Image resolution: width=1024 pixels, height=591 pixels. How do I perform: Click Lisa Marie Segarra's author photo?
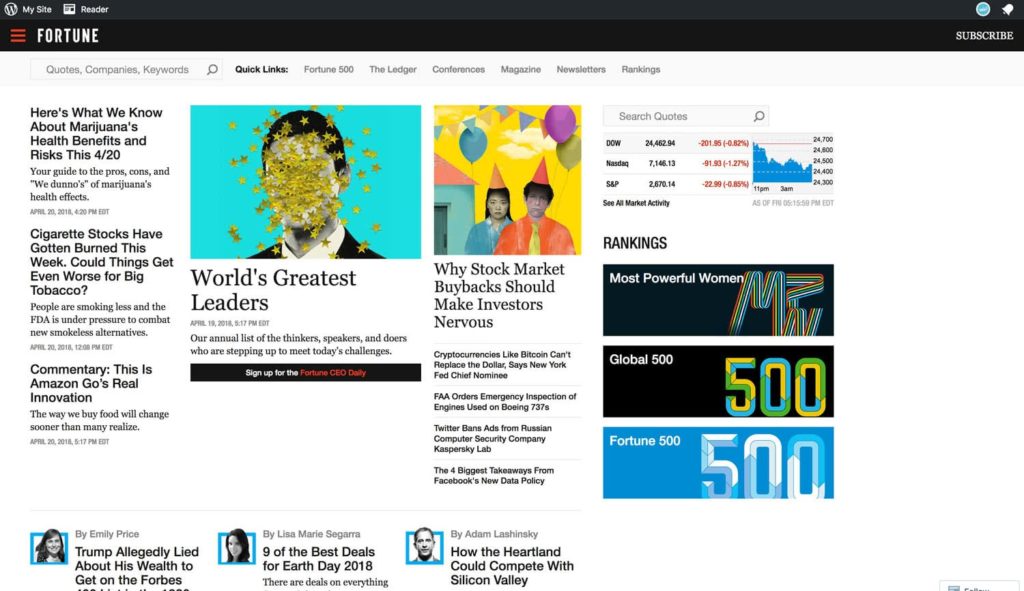pyautogui.click(x=236, y=547)
